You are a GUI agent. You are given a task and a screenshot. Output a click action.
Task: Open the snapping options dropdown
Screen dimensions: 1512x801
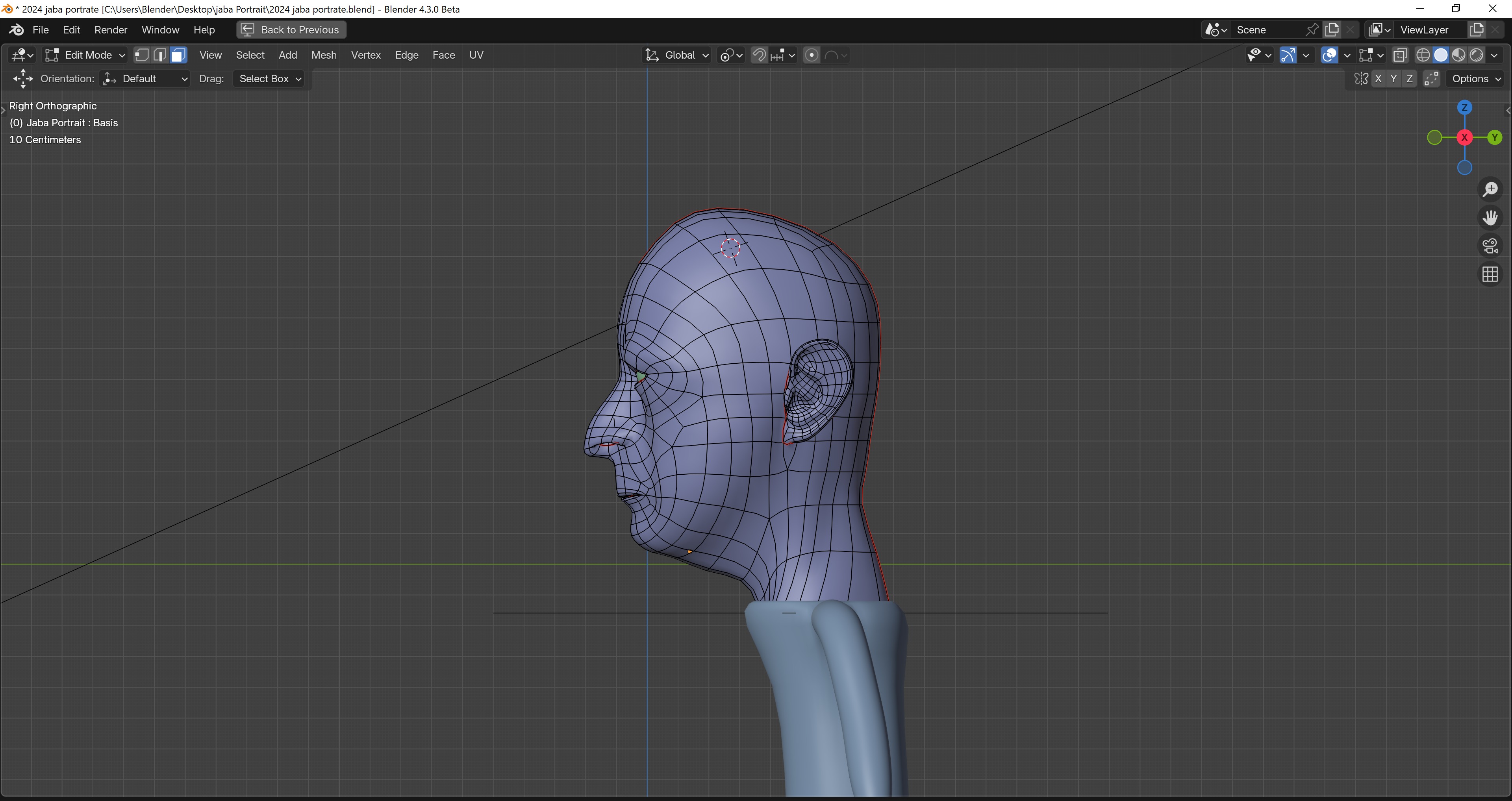pos(782,55)
